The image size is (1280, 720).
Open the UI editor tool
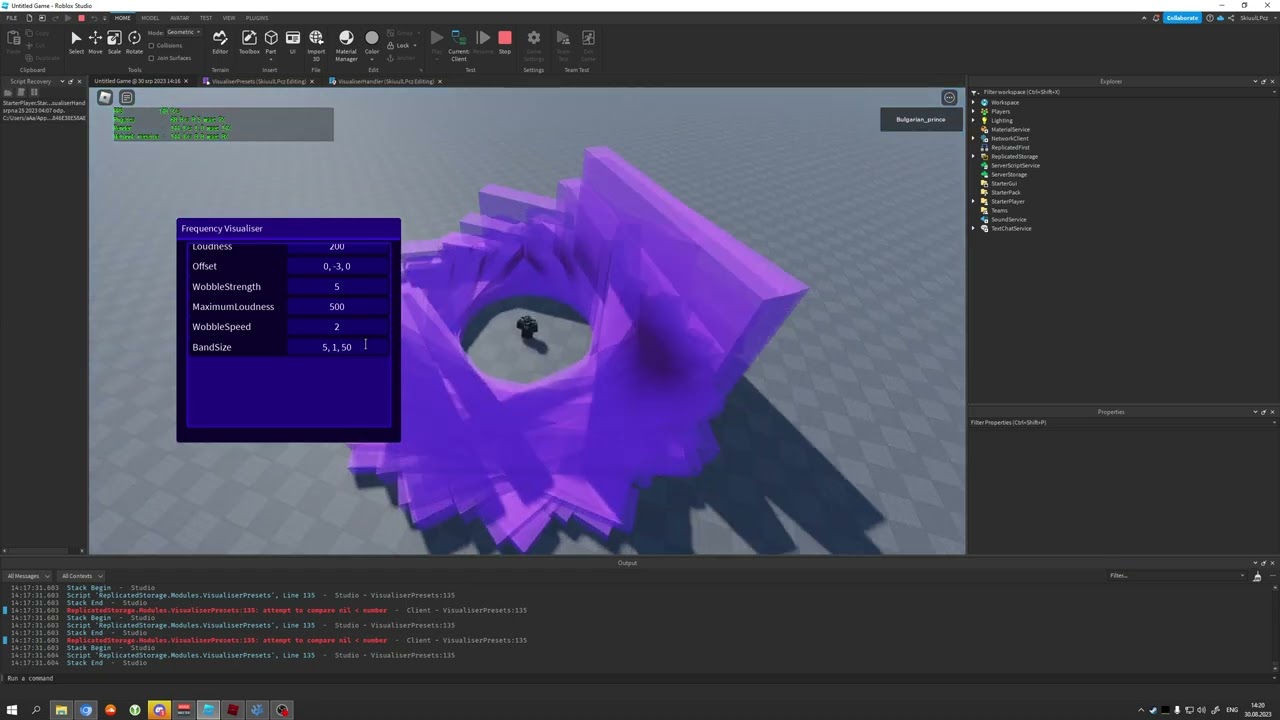pyautogui.click(x=293, y=42)
